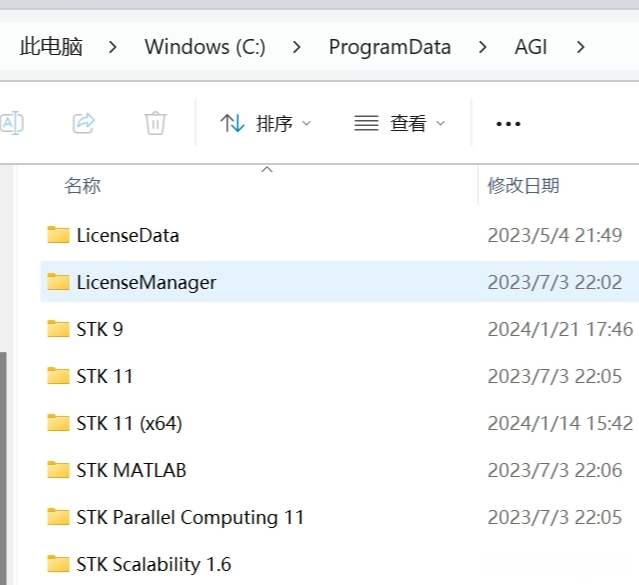Click the rename icon in toolbar
Image resolution: width=639 pixels, height=585 pixels.
point(12,123)
